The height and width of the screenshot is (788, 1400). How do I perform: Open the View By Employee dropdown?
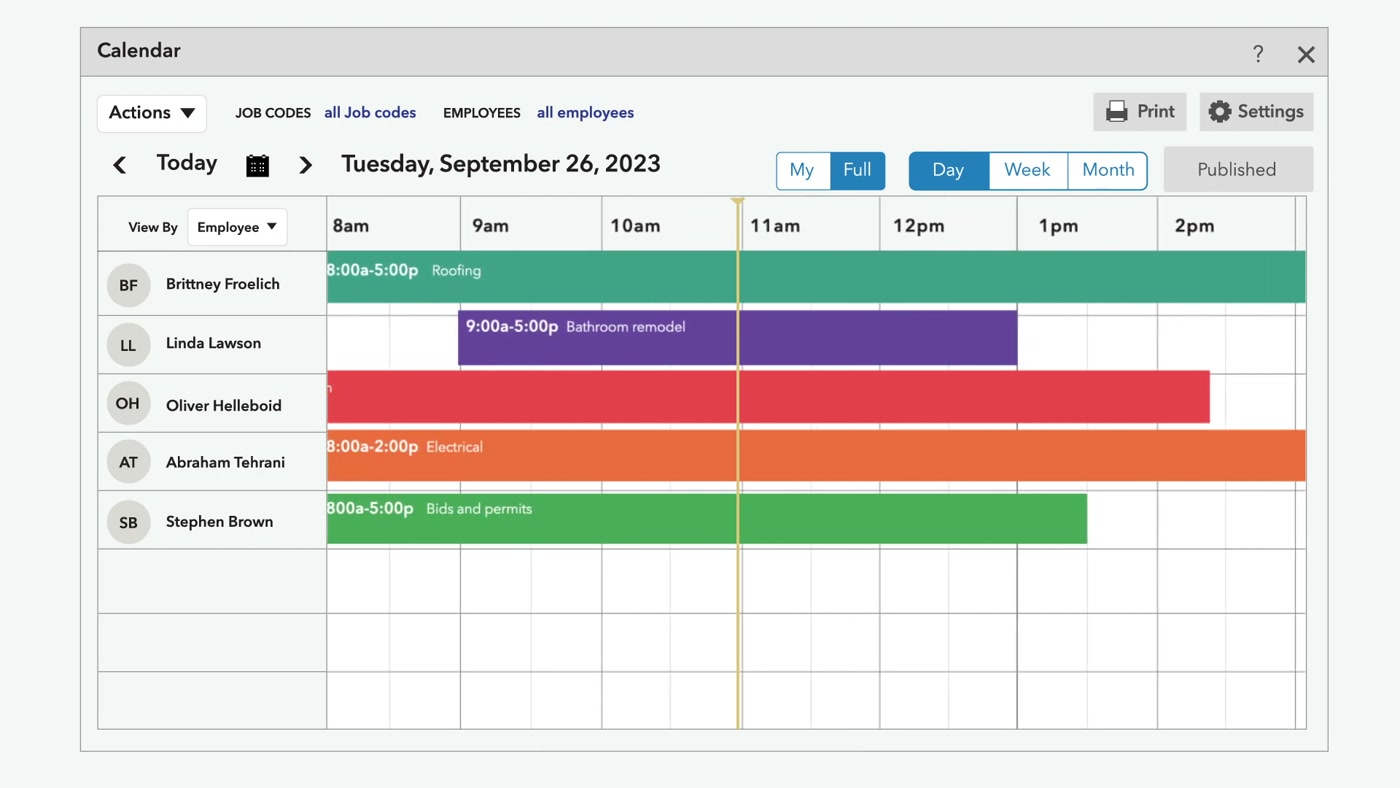(x=237, y=227)
